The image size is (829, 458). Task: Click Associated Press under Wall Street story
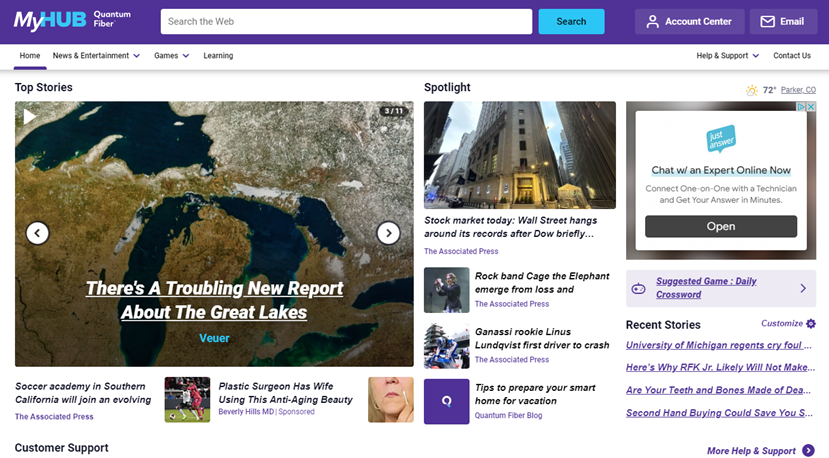pyautogui.click(x=461, y=251)
